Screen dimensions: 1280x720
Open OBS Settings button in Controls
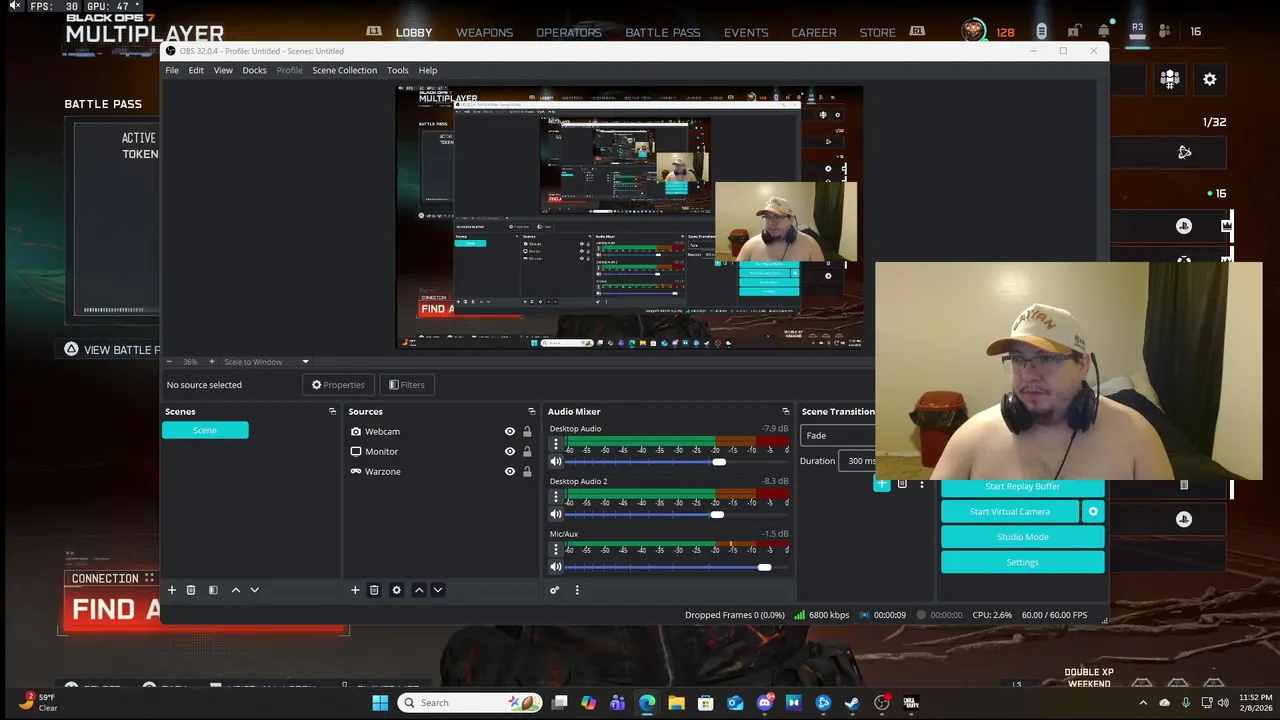point(1022,562)
